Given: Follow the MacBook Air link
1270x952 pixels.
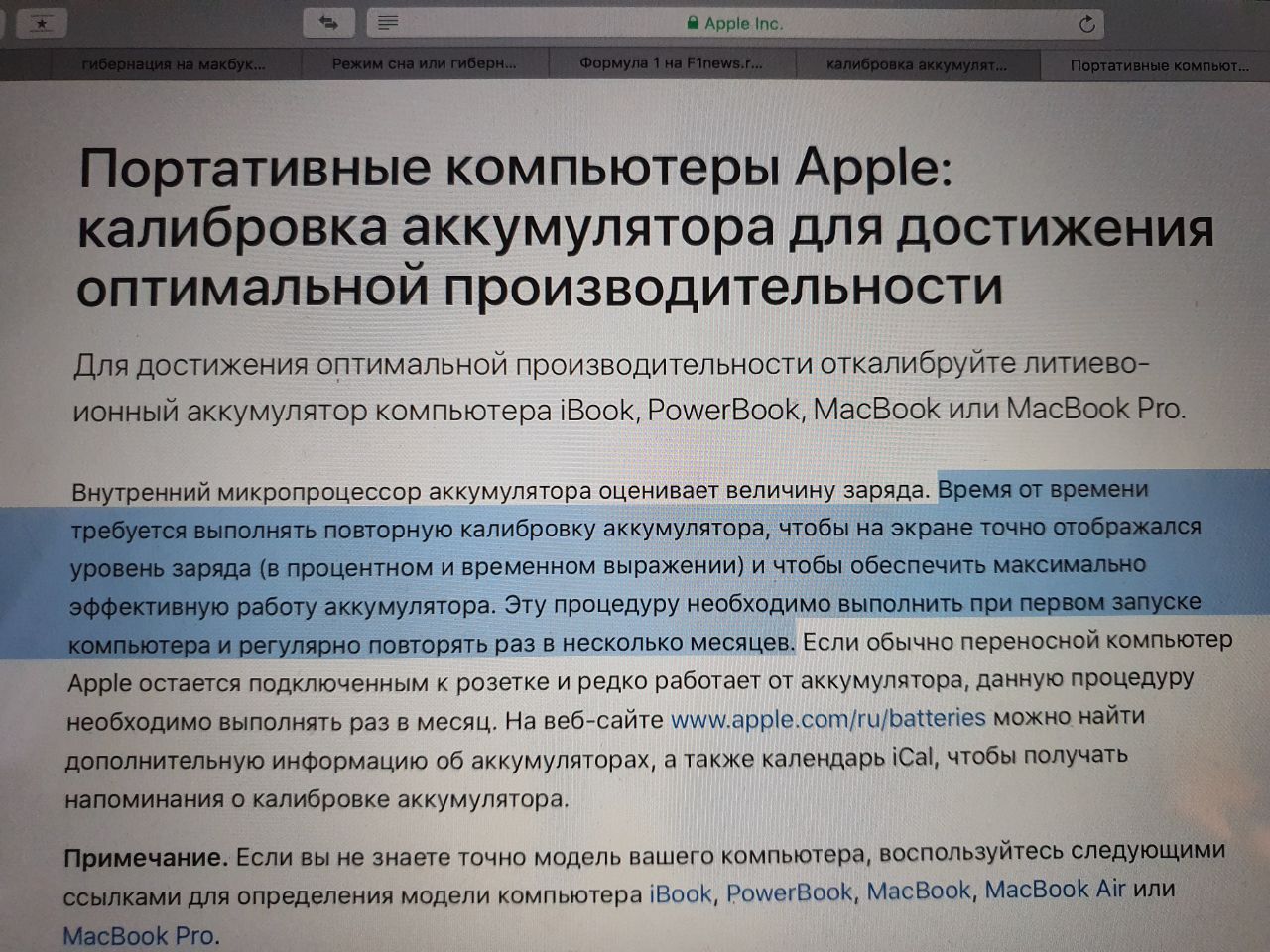Looking at the screenshot, I should click(1055, 889).
